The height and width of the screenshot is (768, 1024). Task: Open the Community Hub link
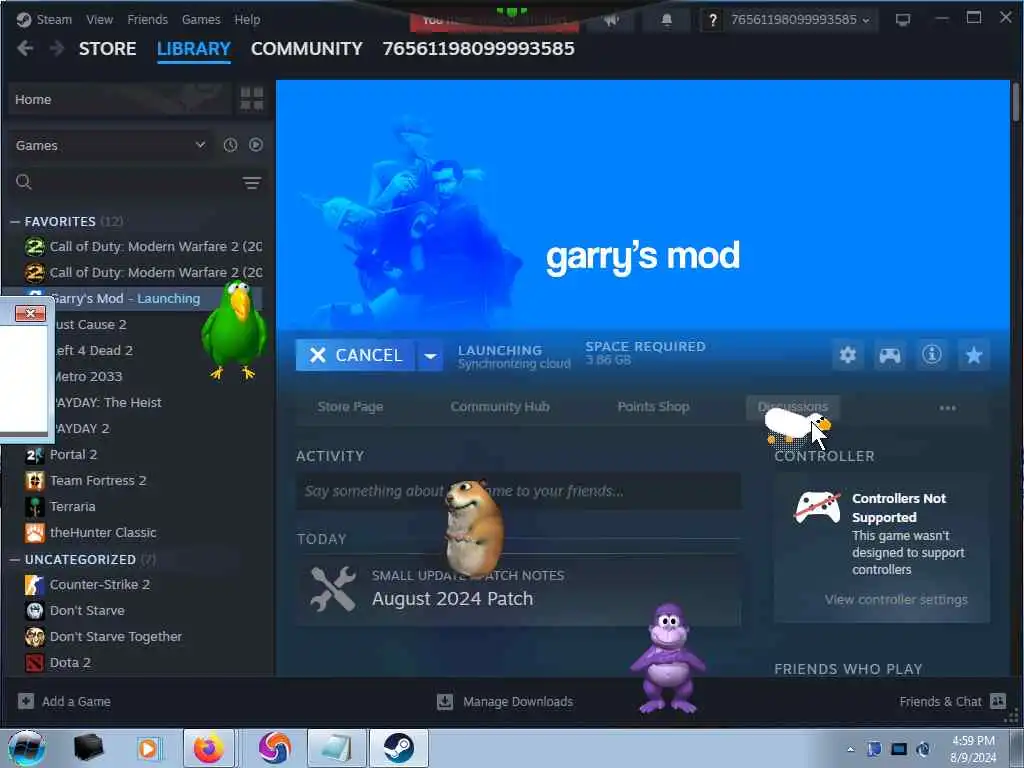click(x=500, y=407)
